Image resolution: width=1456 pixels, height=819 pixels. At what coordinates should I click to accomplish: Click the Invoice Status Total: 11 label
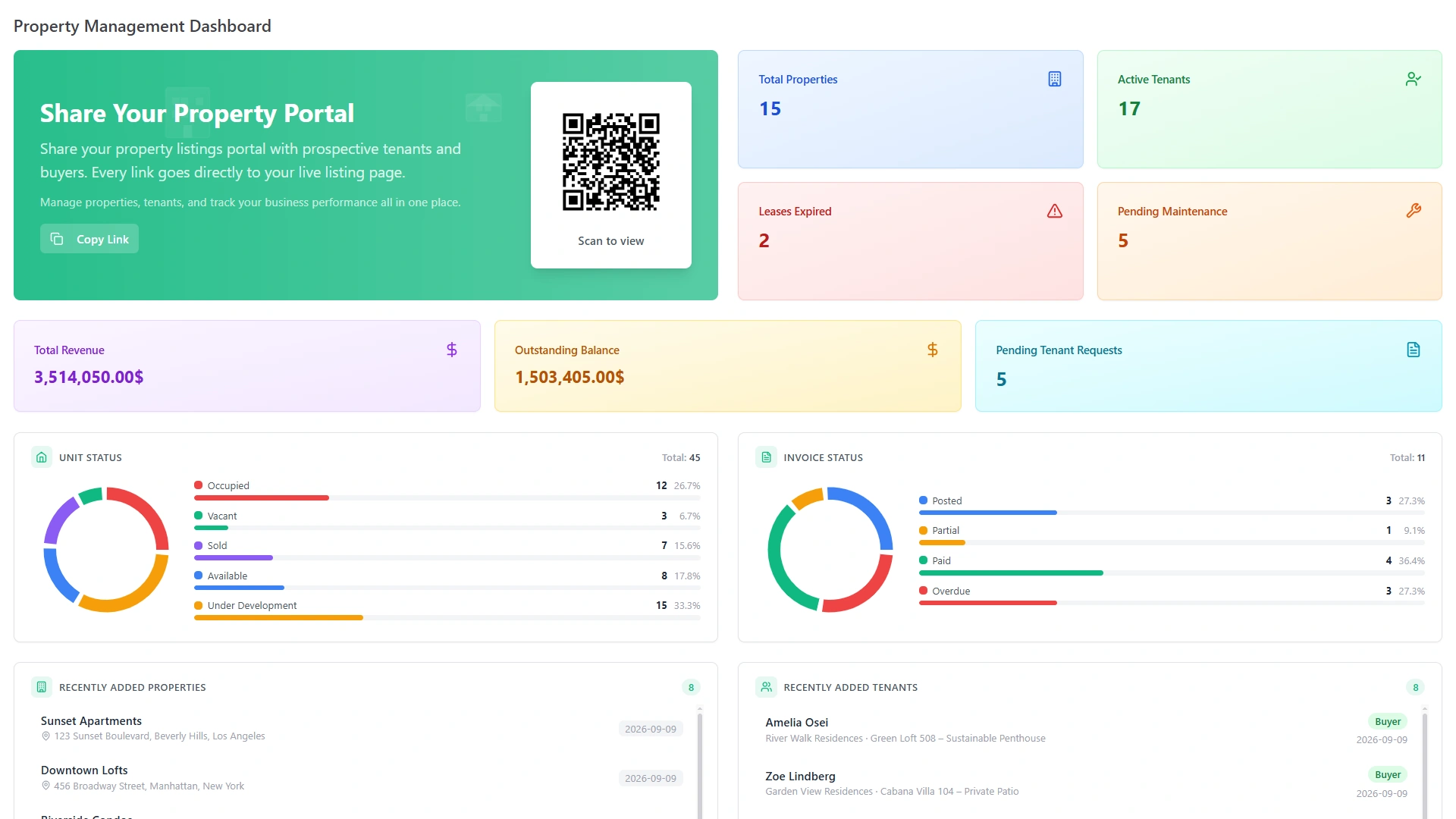[x=1407, y=457]
